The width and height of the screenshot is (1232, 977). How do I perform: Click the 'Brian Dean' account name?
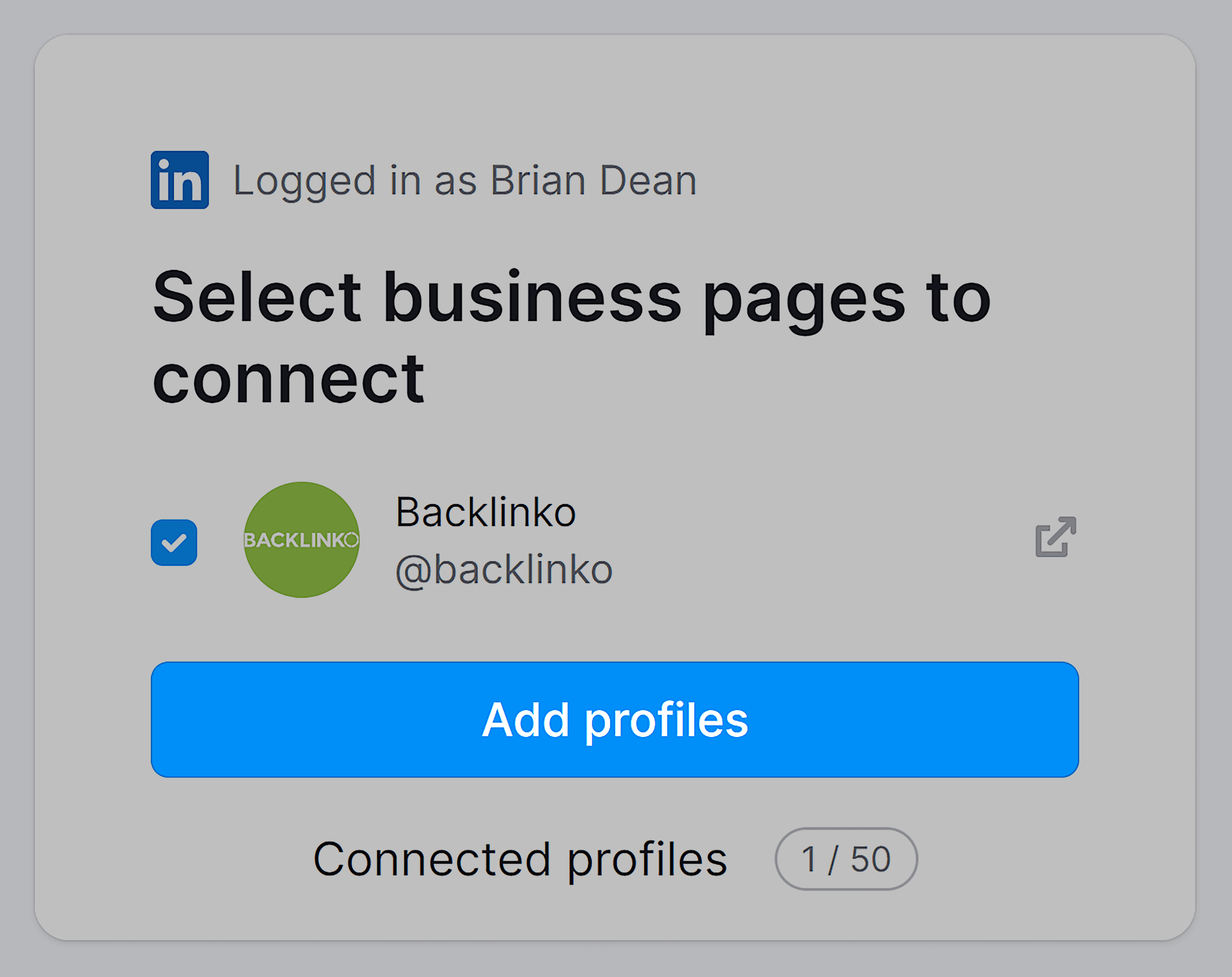pos(593,180)
